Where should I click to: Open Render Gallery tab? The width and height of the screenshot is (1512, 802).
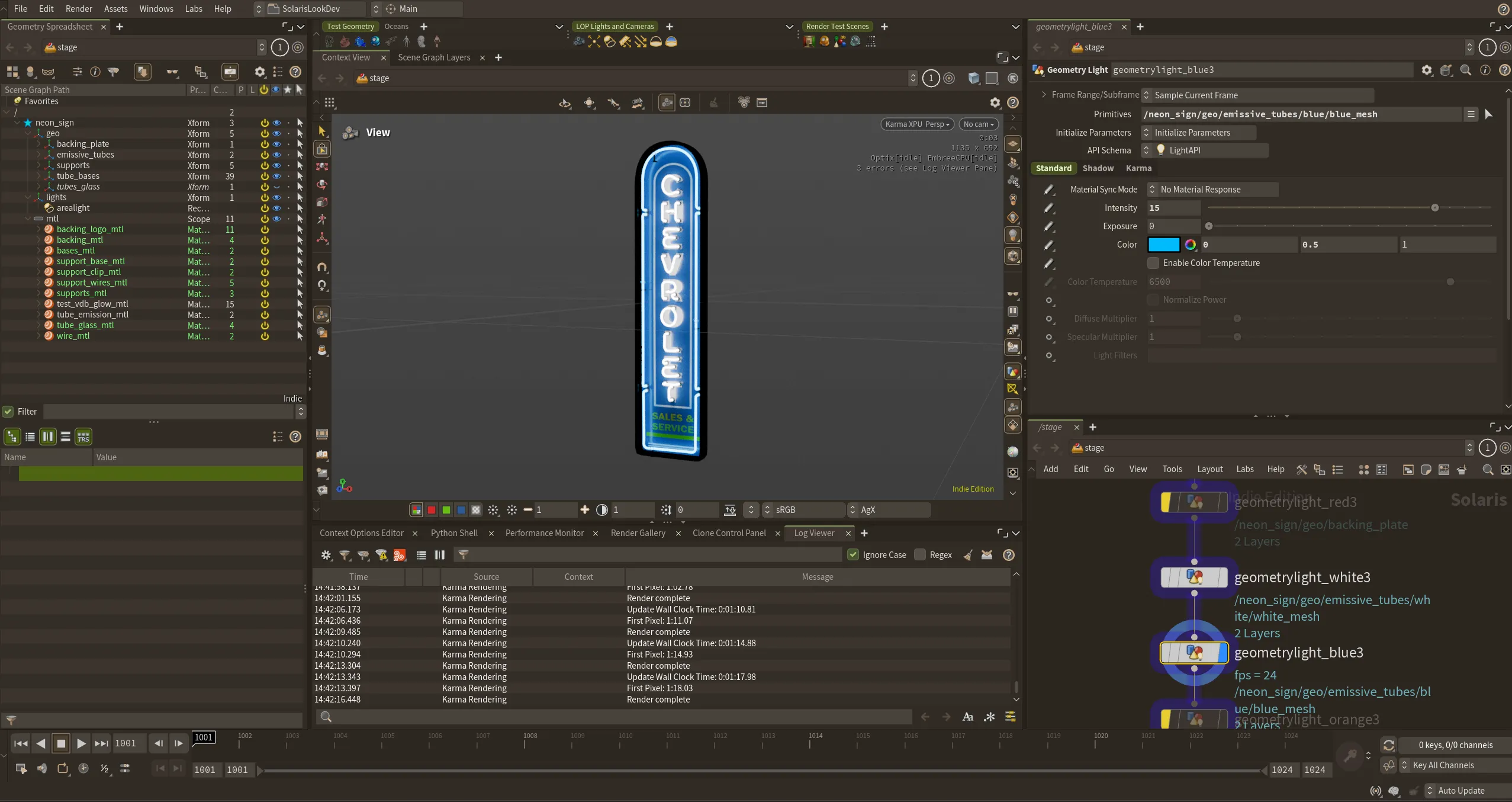point(638,533)
